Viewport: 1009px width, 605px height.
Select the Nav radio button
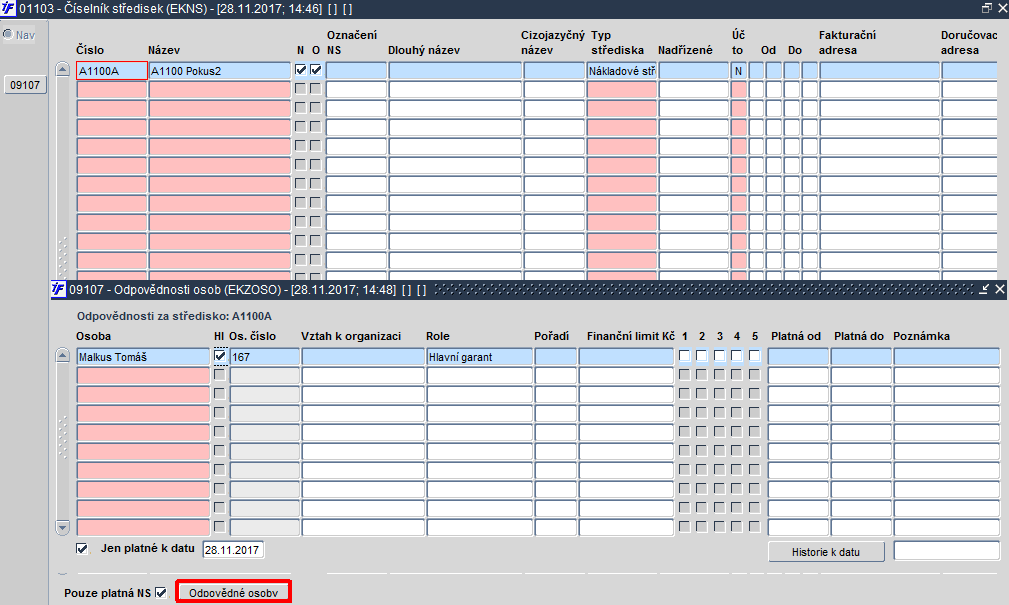click(8, 34)
